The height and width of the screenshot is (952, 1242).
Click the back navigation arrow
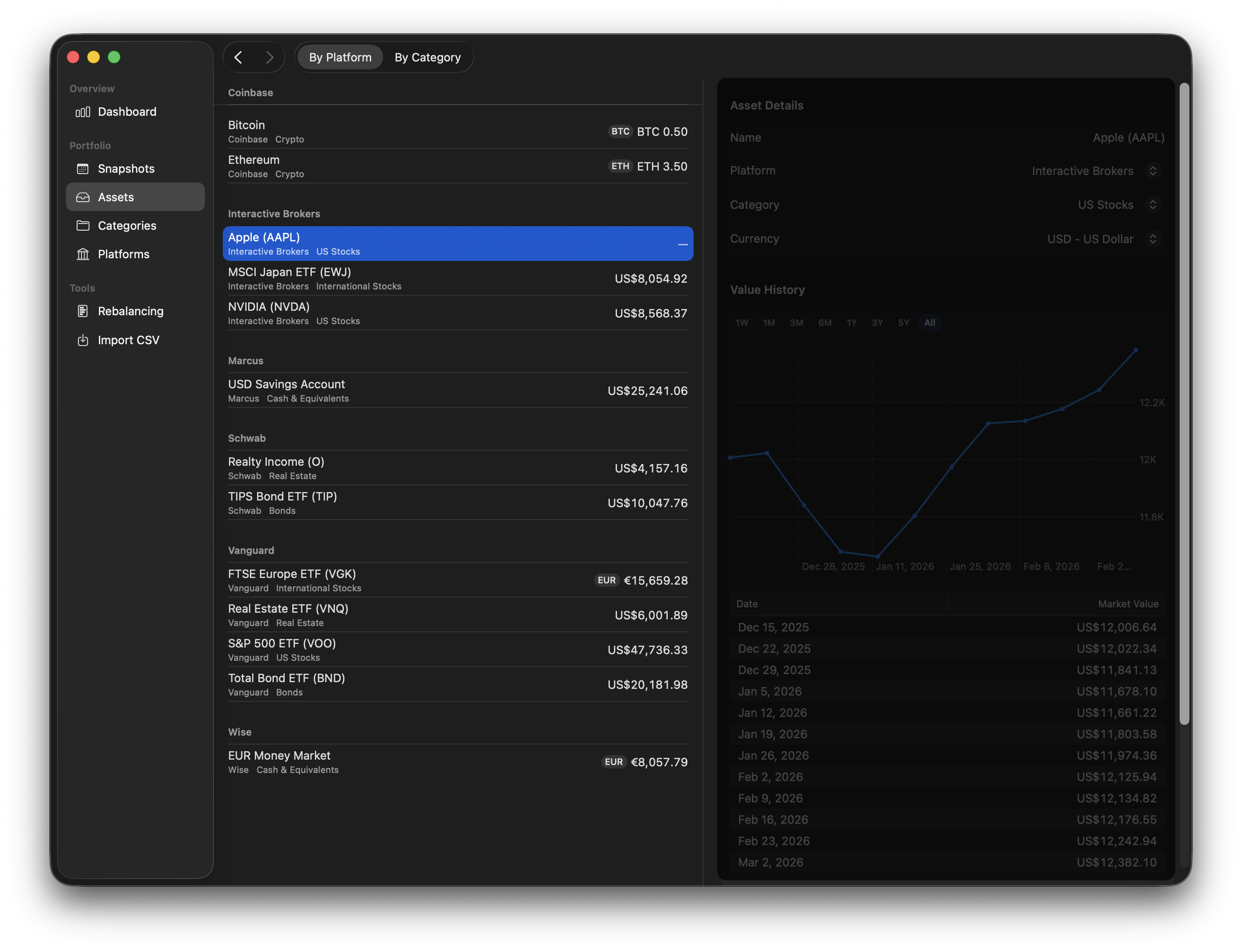point(239,57)
